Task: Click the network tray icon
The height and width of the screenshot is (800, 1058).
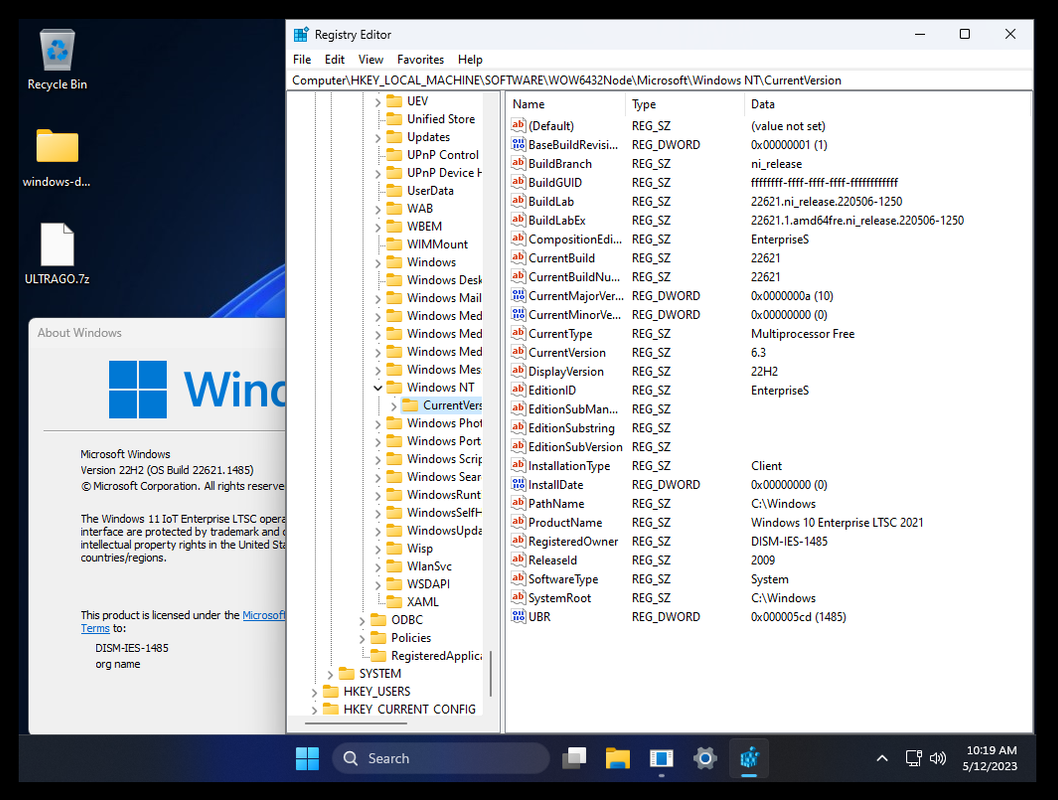Action: (914, 758)
